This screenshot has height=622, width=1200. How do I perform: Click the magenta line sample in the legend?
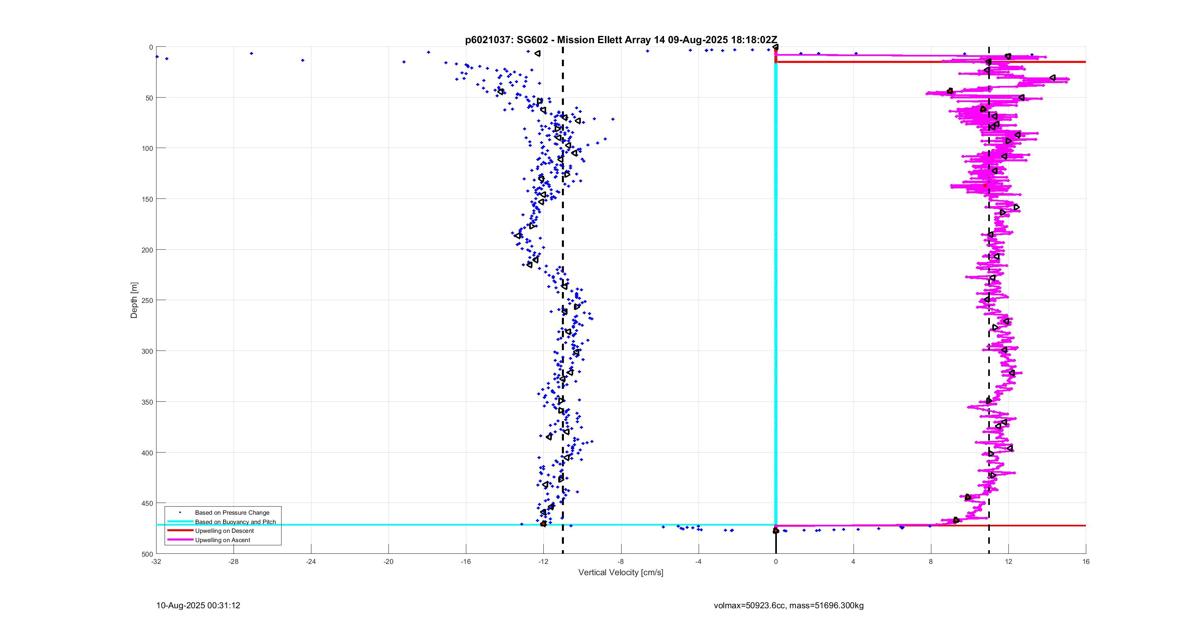pyautogui.click(x=179, y=539)
